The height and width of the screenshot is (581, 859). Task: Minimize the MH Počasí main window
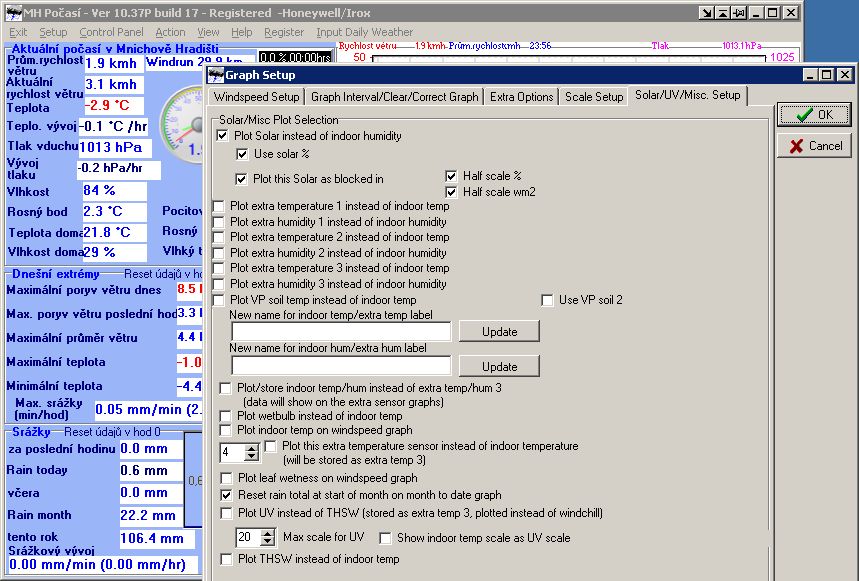[757, 13]
